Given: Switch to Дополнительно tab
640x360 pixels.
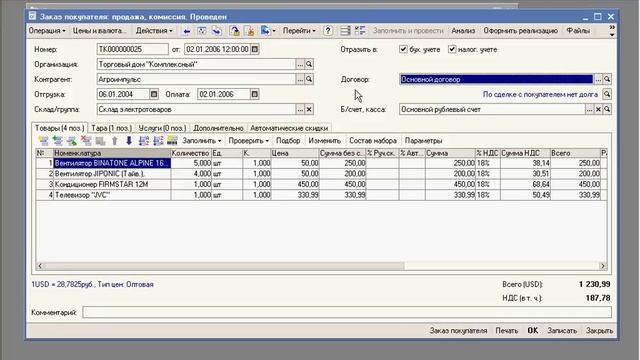Looking at the screenshot, I should 218,128.
